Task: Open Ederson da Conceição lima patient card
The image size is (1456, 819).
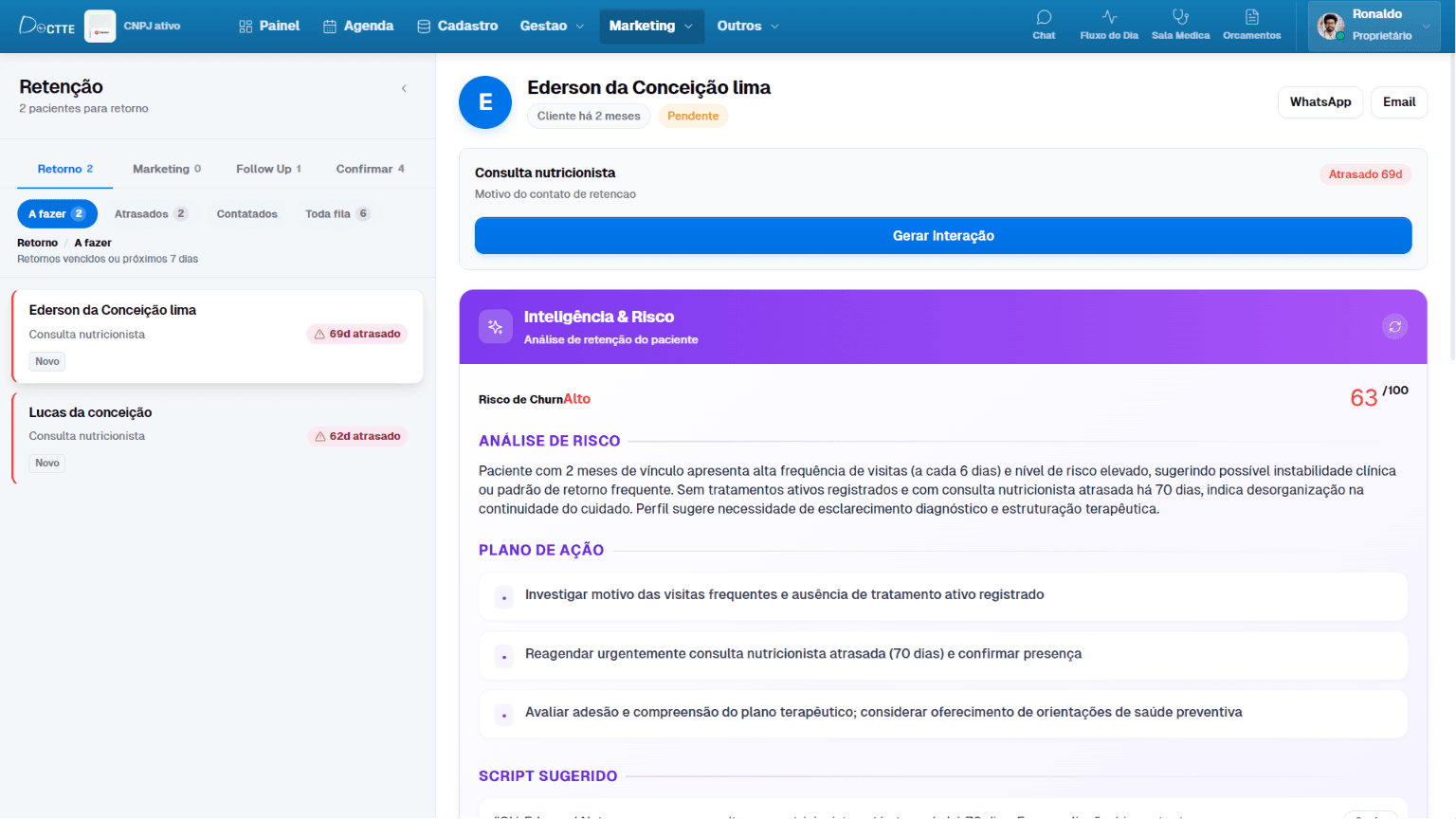Action: [x=217, y=336]
